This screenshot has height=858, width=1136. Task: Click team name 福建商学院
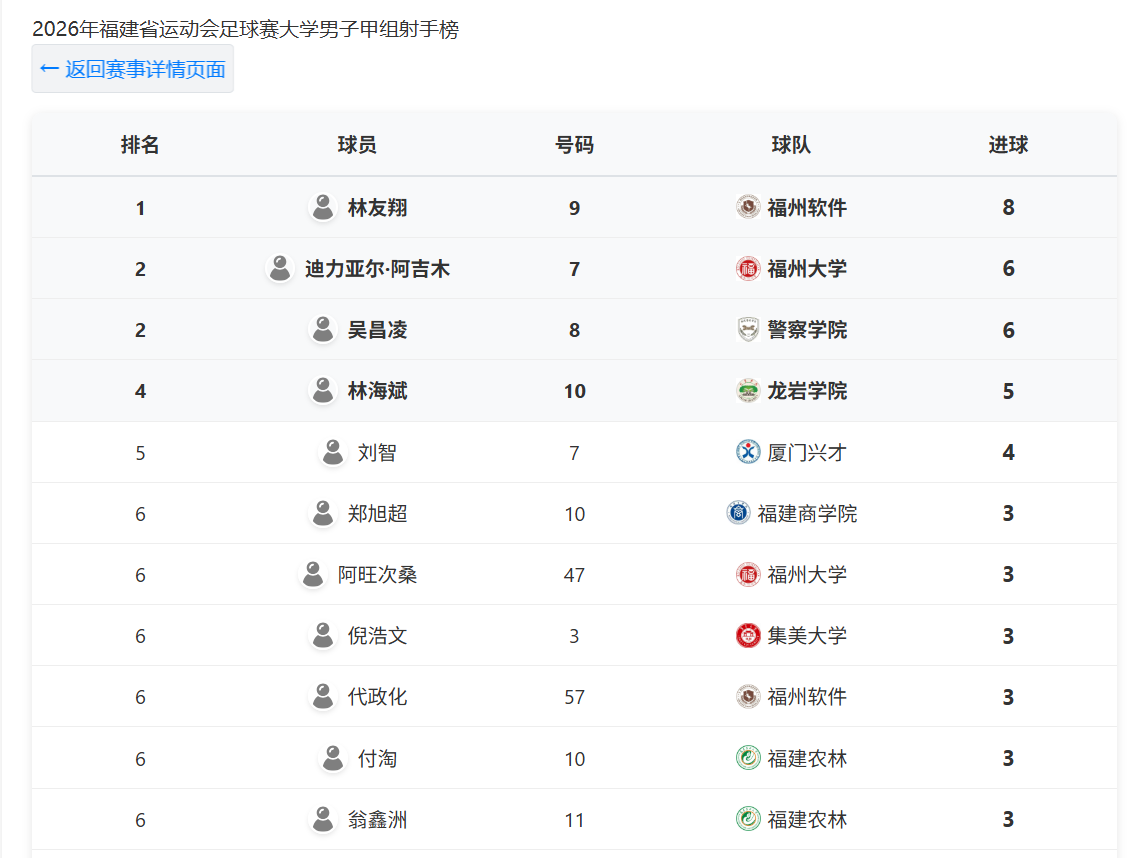(807, 514)
